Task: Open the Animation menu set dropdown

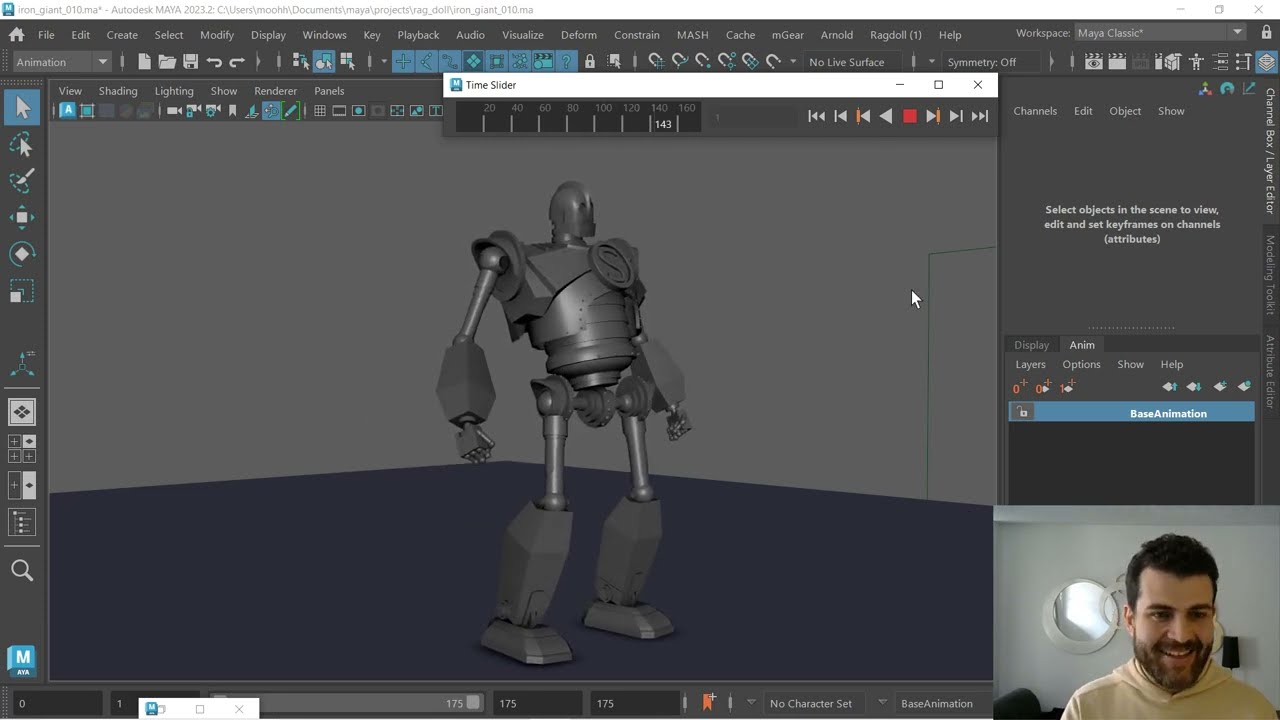Action: pos(61,62)
